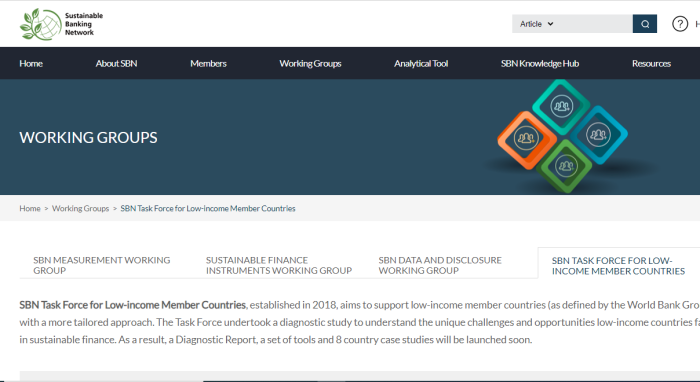The height and width of the screenshot is (382, 700).
Task: Click the magnifier search button
Action: tap(645, 24)
